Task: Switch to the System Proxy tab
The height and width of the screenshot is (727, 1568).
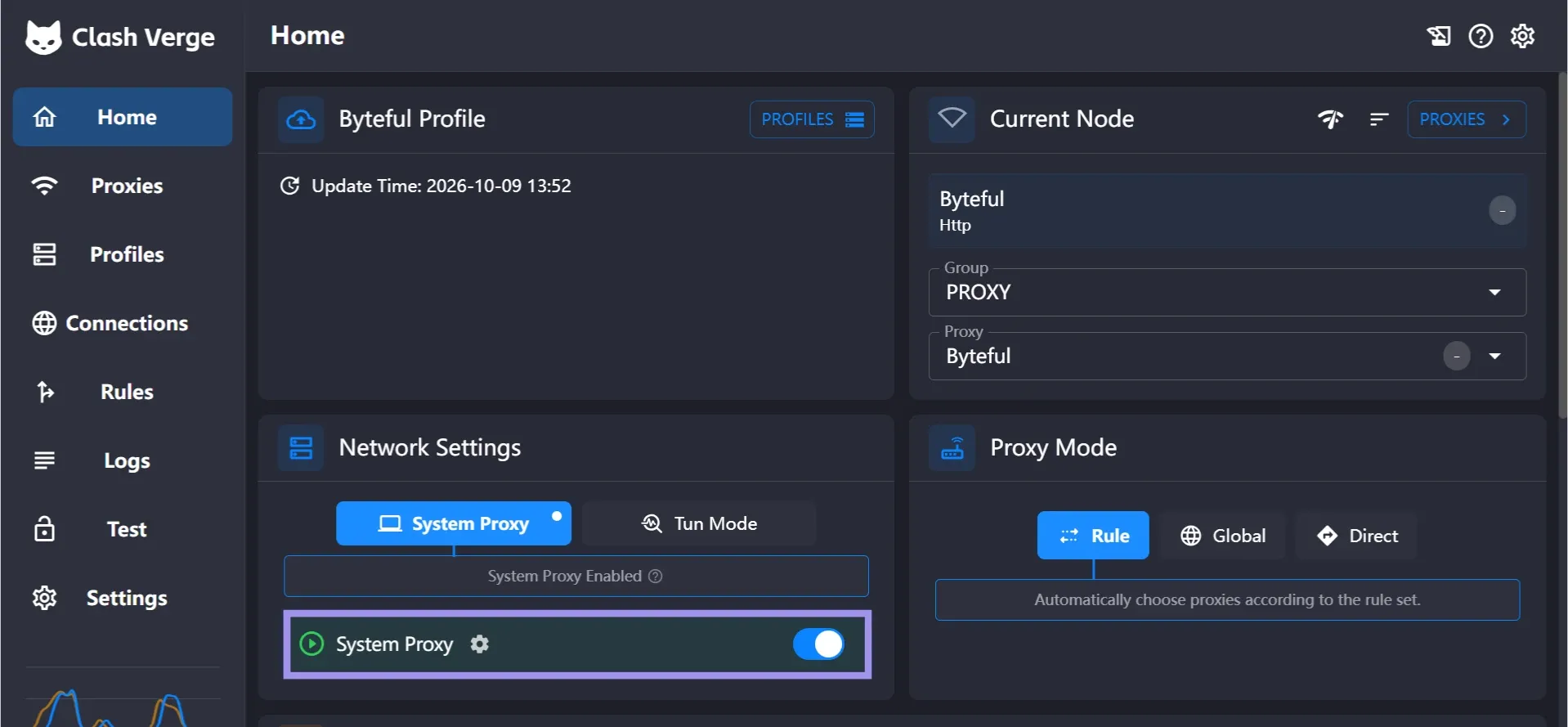Action: pos(454,523)
